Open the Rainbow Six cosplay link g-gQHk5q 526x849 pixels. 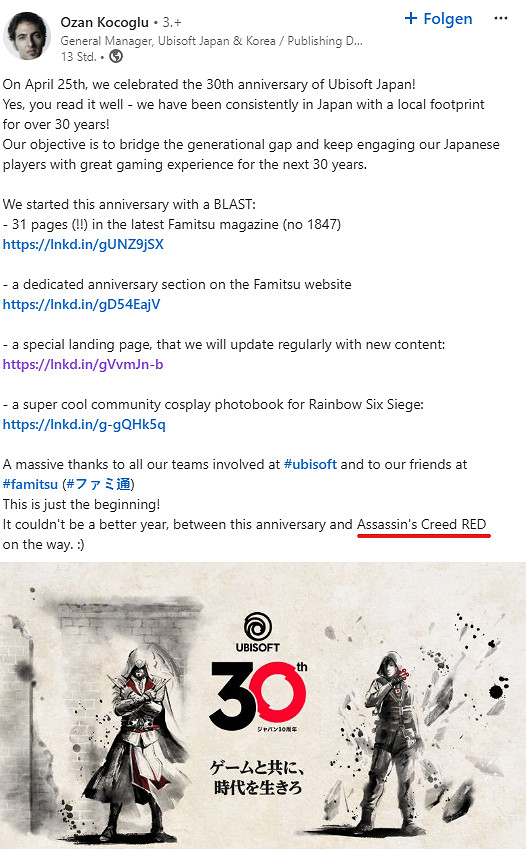(x=84, y=424)
